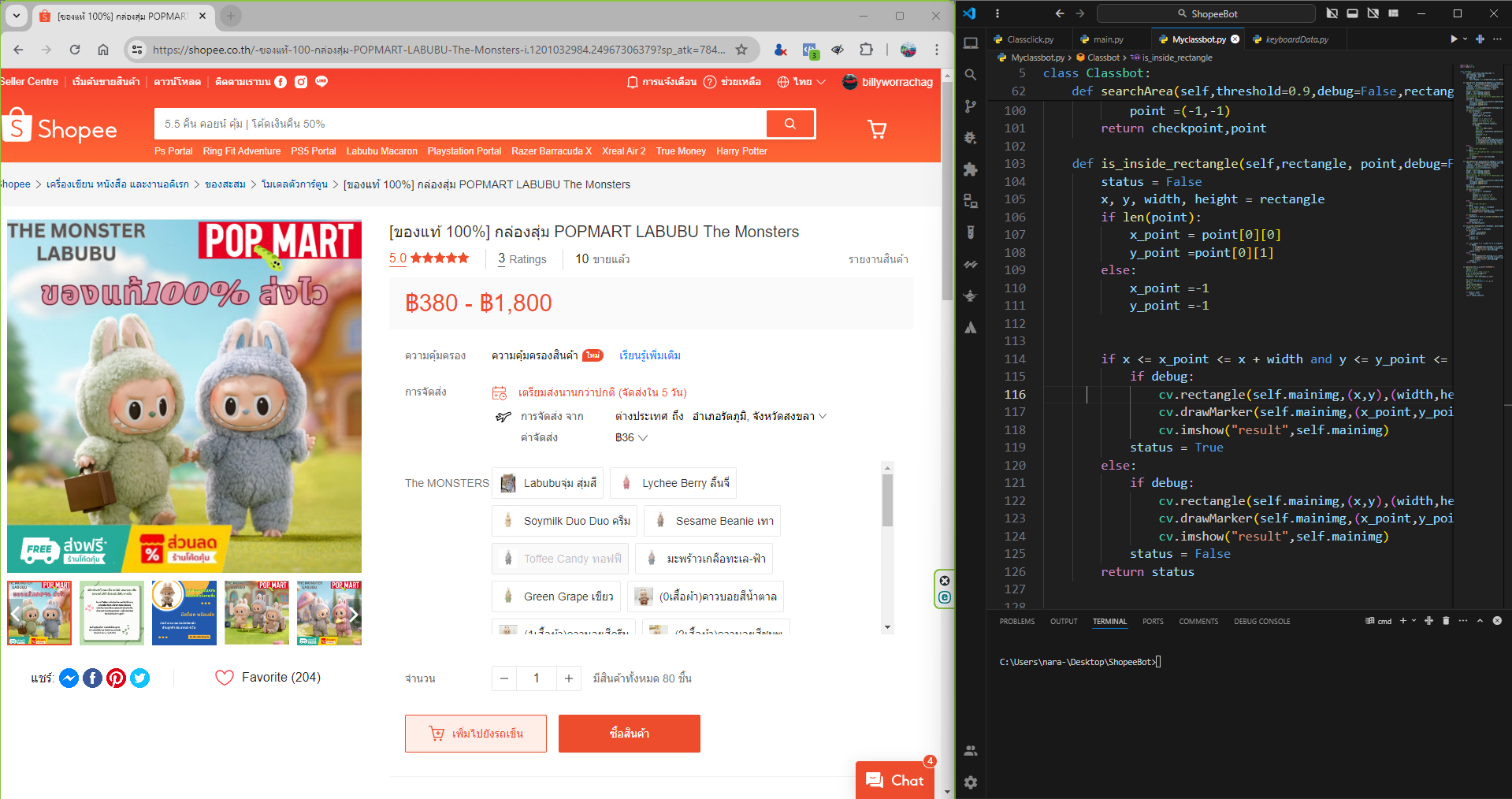Click Shopee search input field

pos(461,124)
